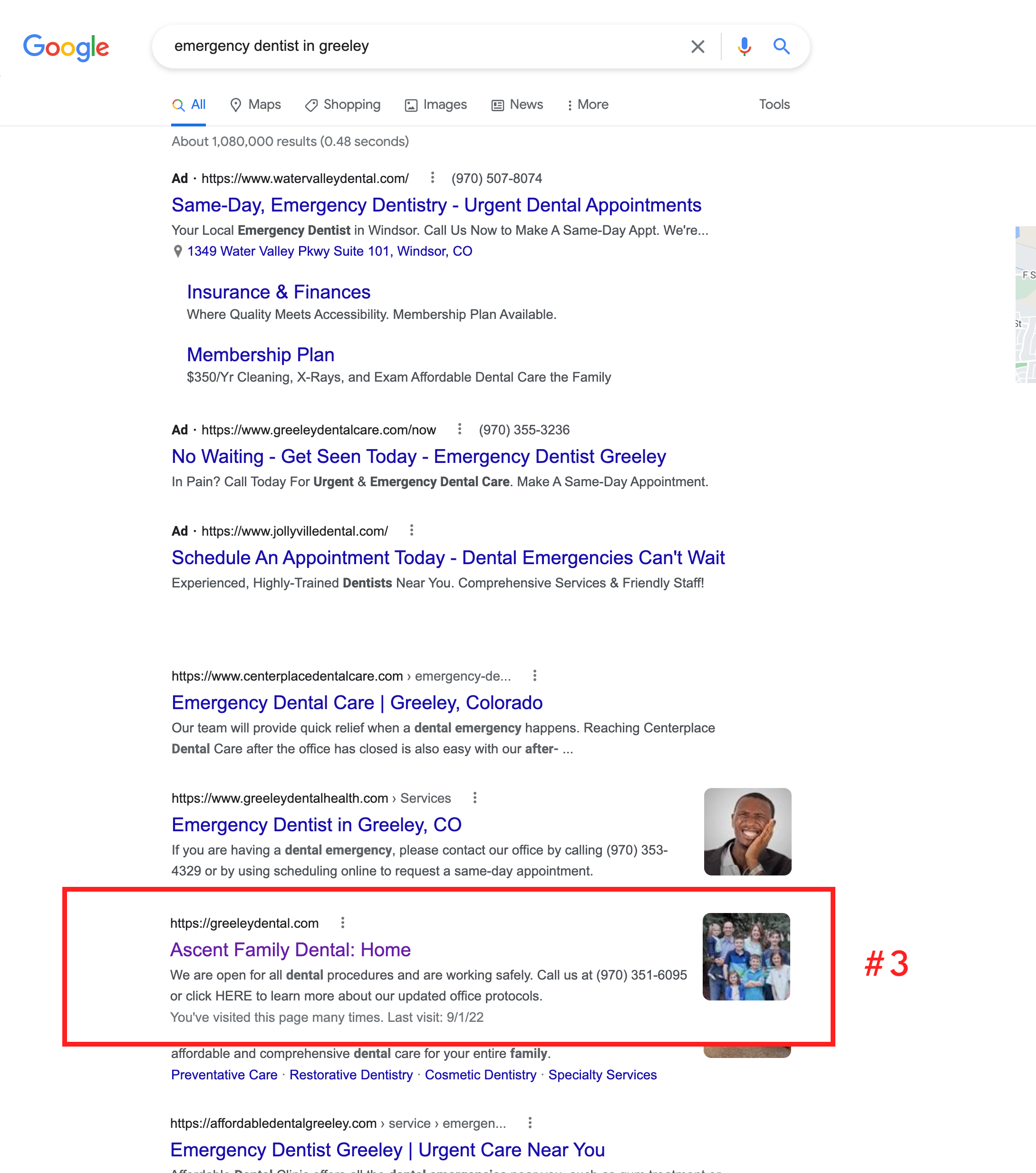Click the phone number (970) 507-8074
The height and width of the screenshot is (1173, 1036).
pyautogui.click(x=496, y=179)
